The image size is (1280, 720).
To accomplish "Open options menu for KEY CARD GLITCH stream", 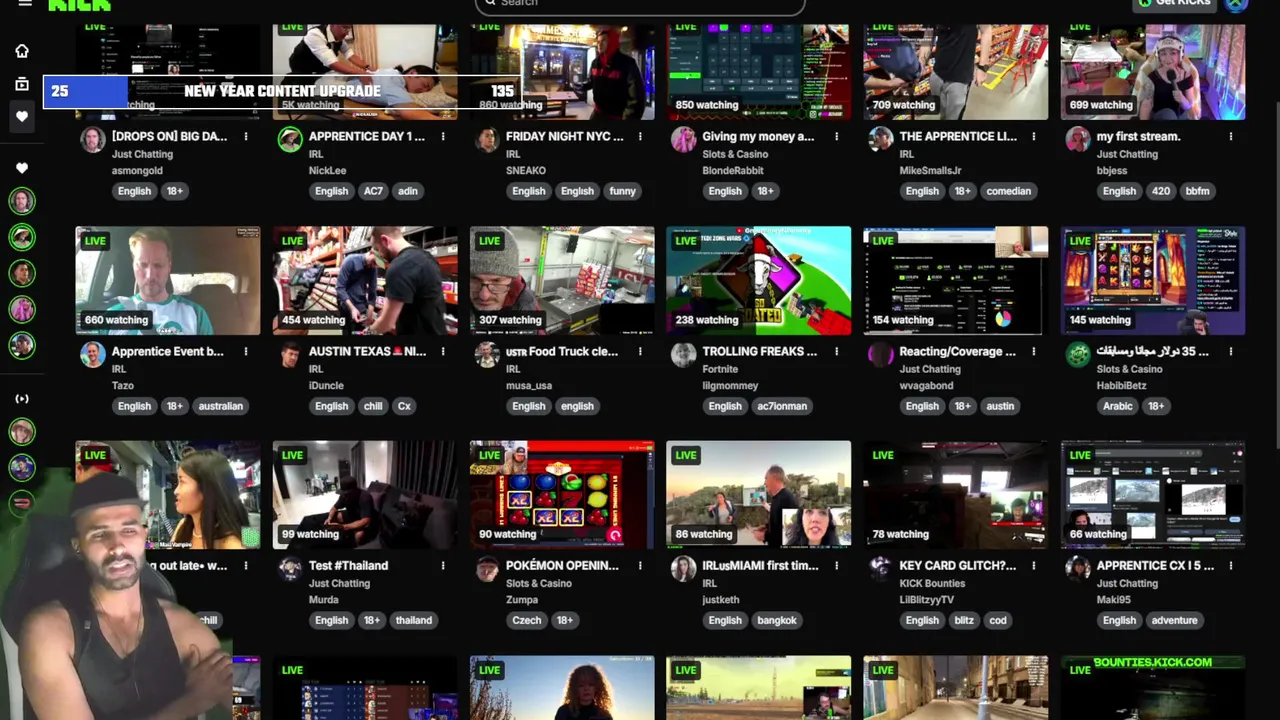I will pyautogui.click(x=1034, y=565).
